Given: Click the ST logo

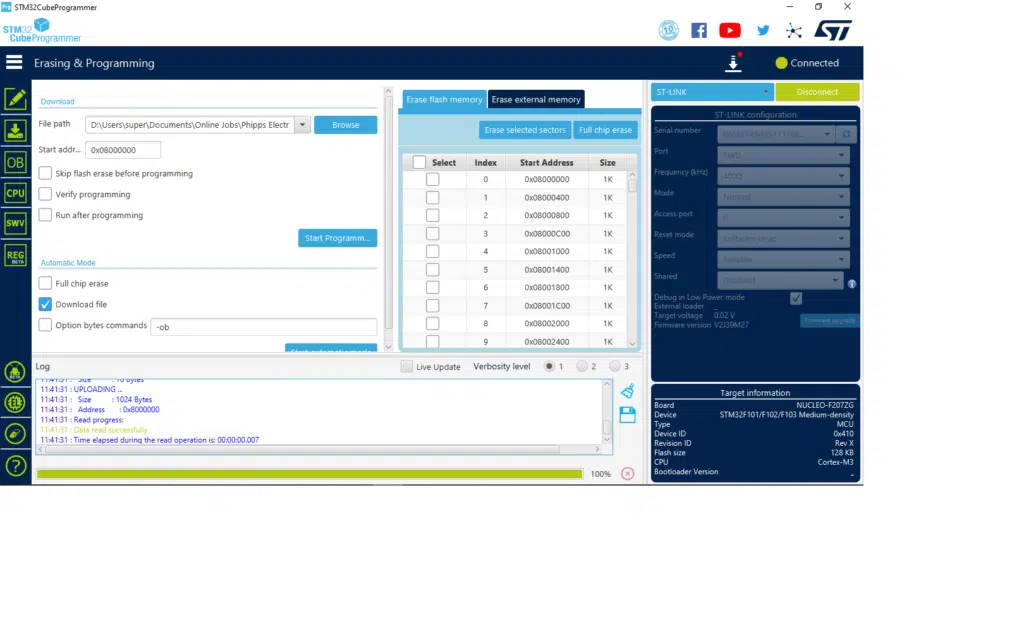Looking at the screenshot, I should pos(833,30).
